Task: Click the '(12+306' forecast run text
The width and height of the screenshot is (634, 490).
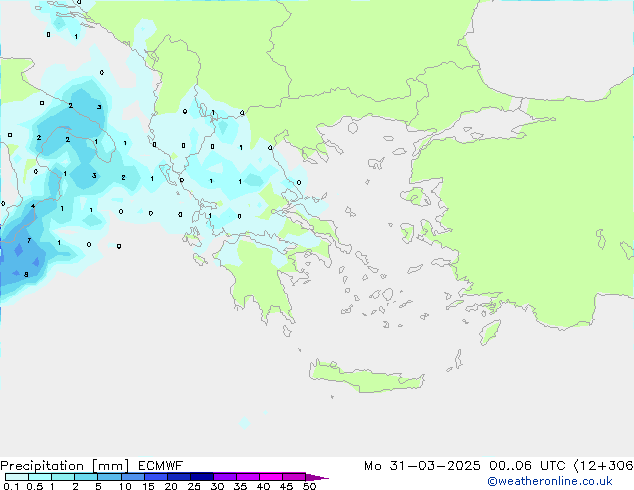Action: coord(603,466)
